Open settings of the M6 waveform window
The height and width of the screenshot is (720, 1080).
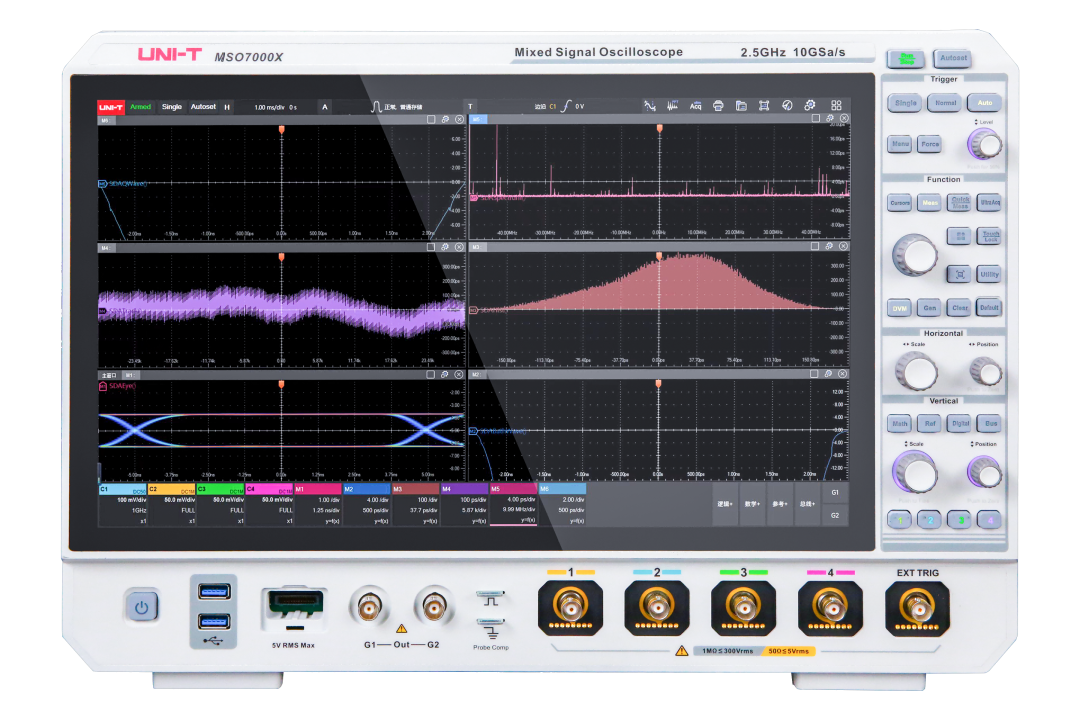445,119
